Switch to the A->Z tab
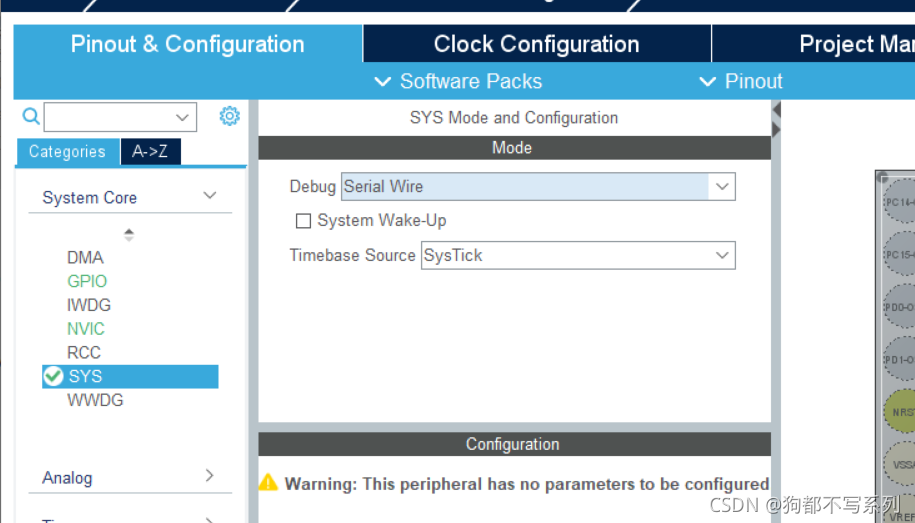The width and height of the screenshot is (915, 523). (x=150, y=151)
